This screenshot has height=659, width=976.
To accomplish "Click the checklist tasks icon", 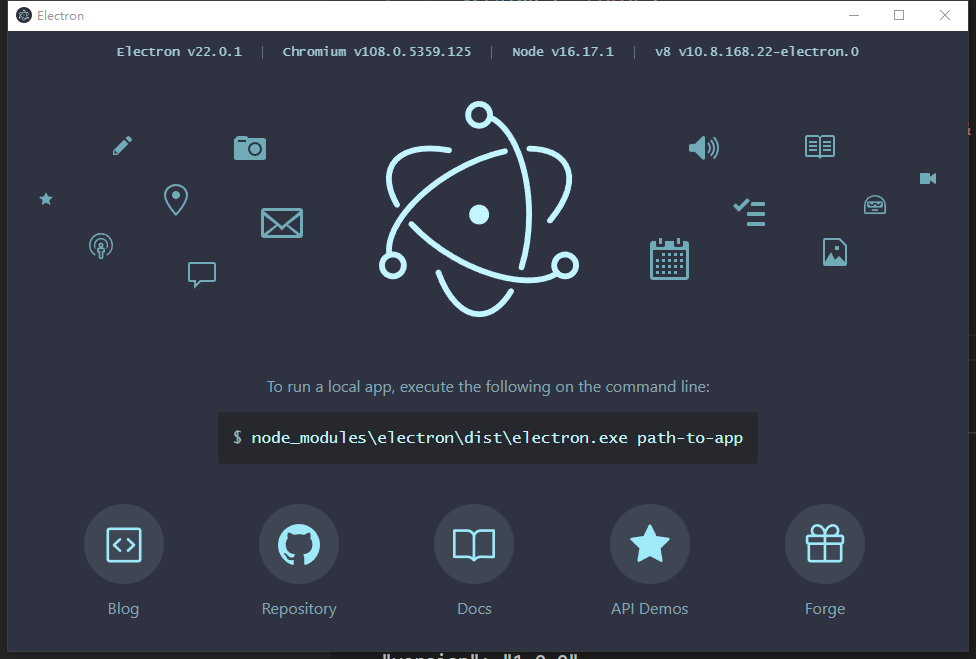I will pos(749,212).
